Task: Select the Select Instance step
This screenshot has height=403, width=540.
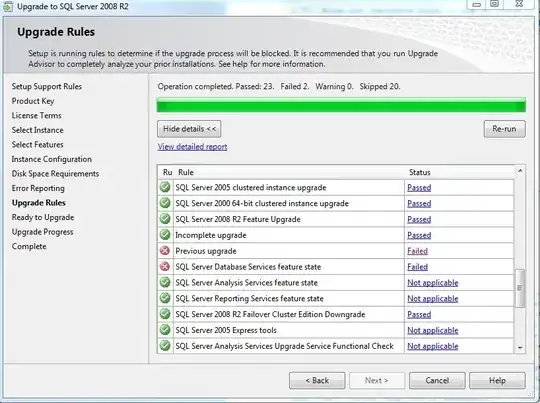Action: click(x=38, y=130)
